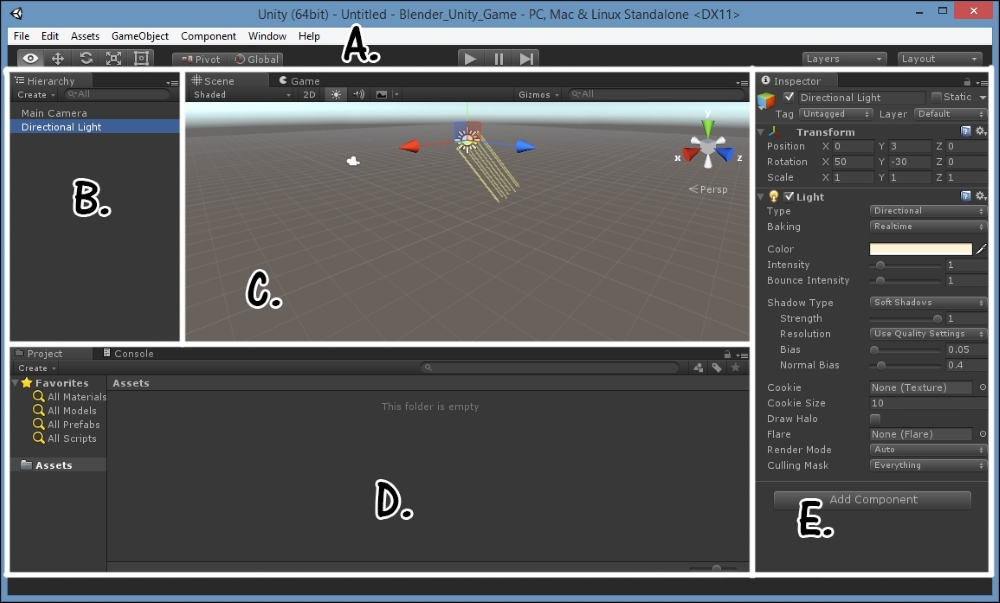Enable the Draw Halo checkbox

875,419
